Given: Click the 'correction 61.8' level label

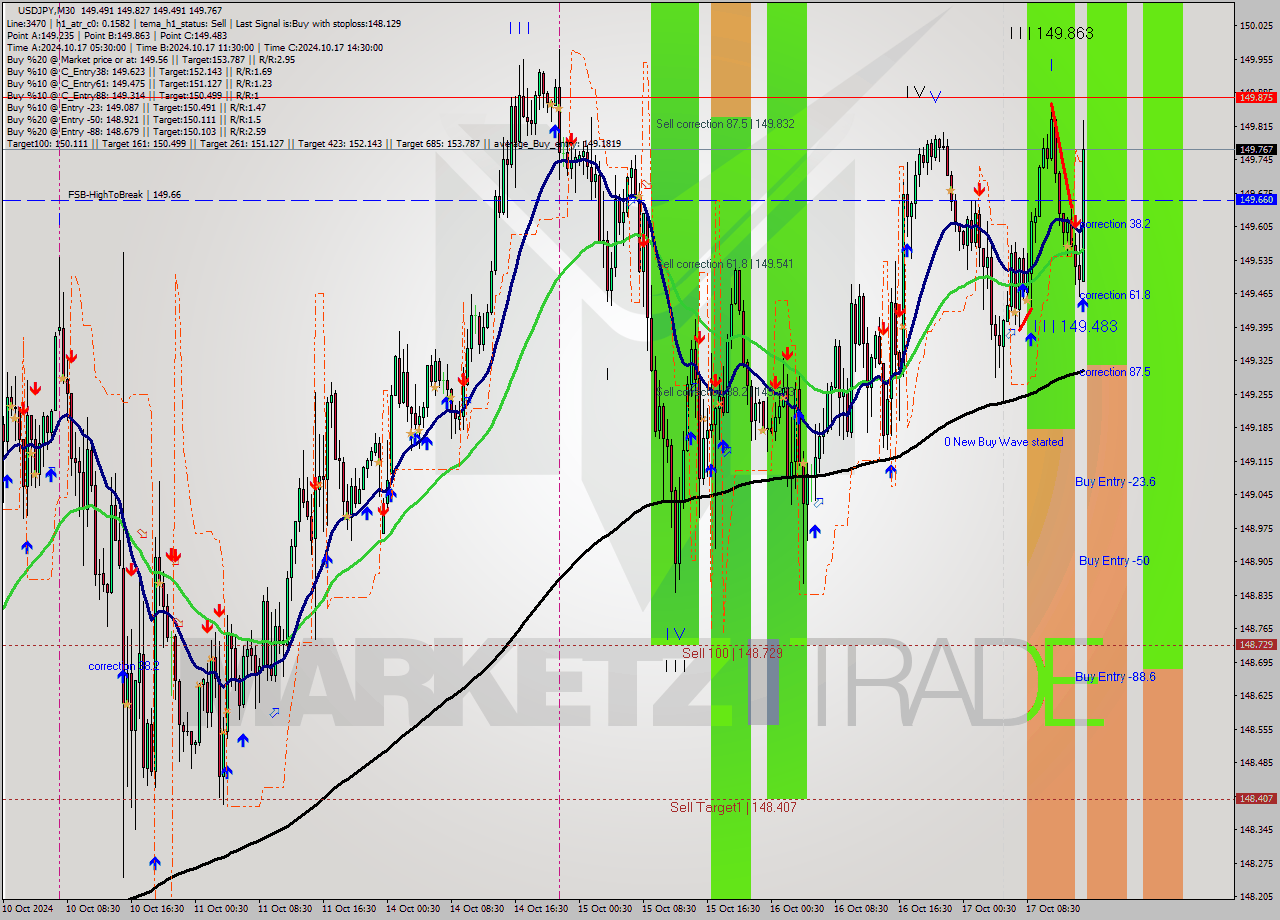Looking at the screenshot, I should pos(1115,295).
